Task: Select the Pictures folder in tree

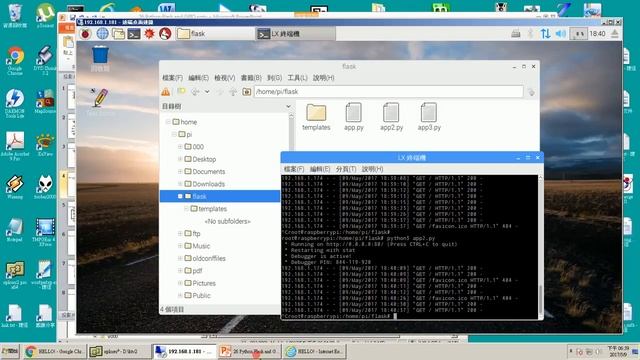Action: click(204, 283)
